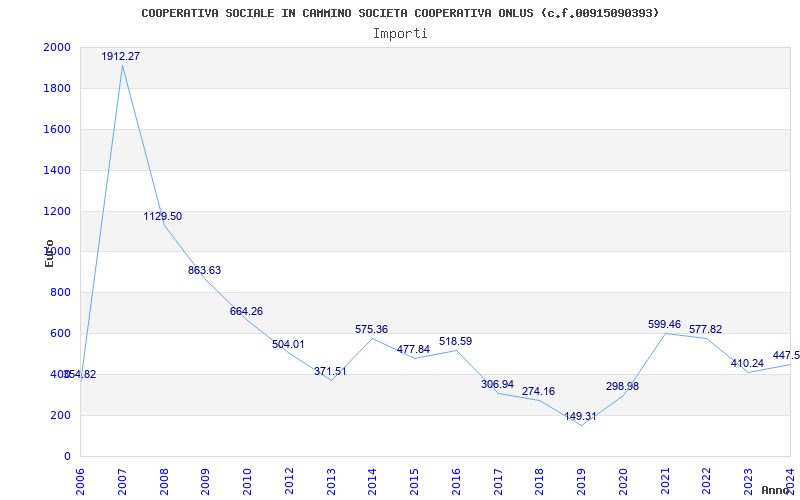Select the 1600 y-axis tick label

tap(57, 129)
